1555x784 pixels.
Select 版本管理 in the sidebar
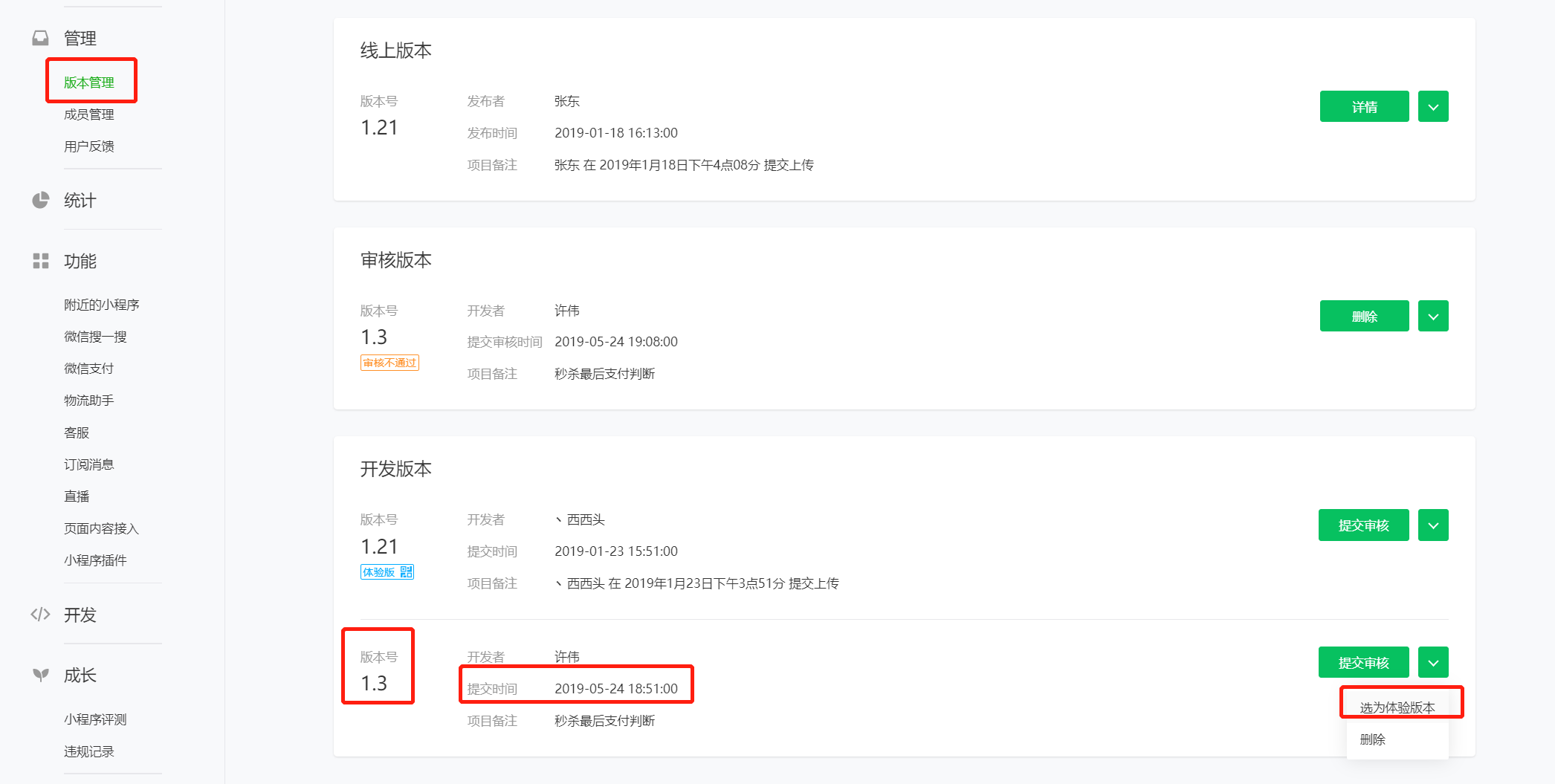(89, 82)
